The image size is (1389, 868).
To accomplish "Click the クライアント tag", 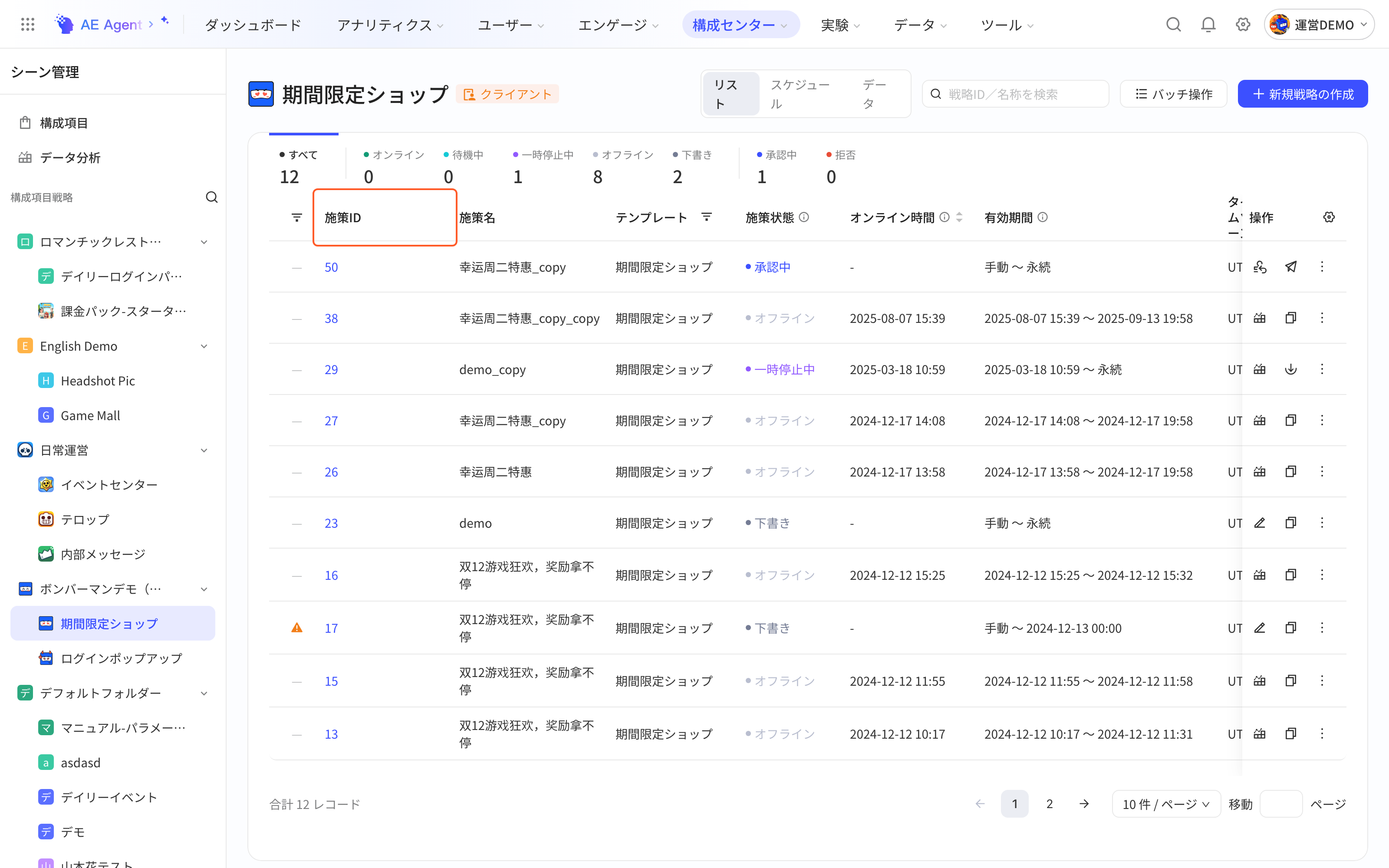I will pos(507,94).
